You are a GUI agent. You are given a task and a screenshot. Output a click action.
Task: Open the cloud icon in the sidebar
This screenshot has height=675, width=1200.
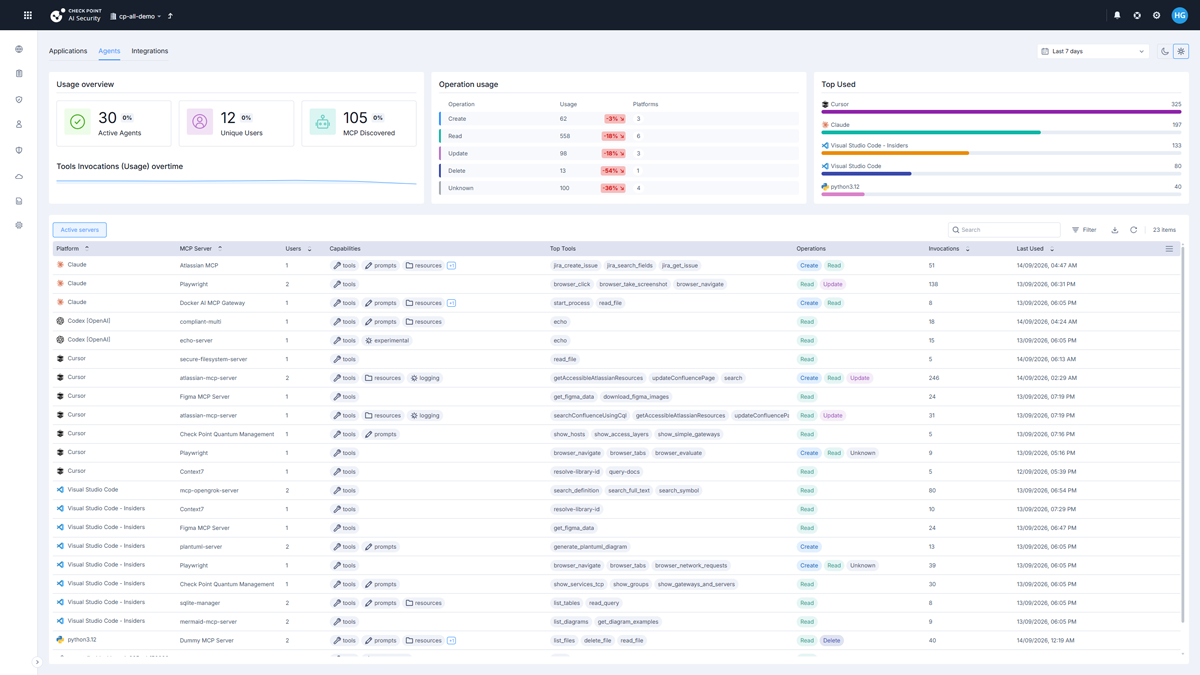pos(19,176)
